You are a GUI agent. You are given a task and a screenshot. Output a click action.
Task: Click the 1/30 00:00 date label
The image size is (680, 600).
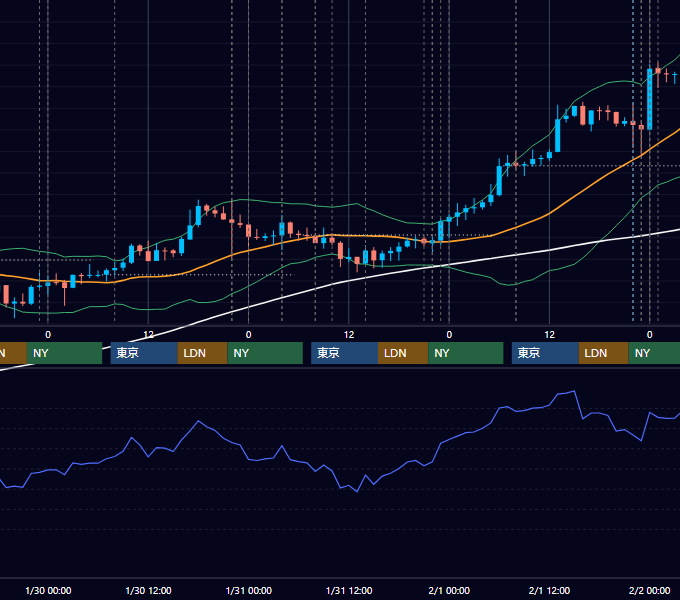48,590
